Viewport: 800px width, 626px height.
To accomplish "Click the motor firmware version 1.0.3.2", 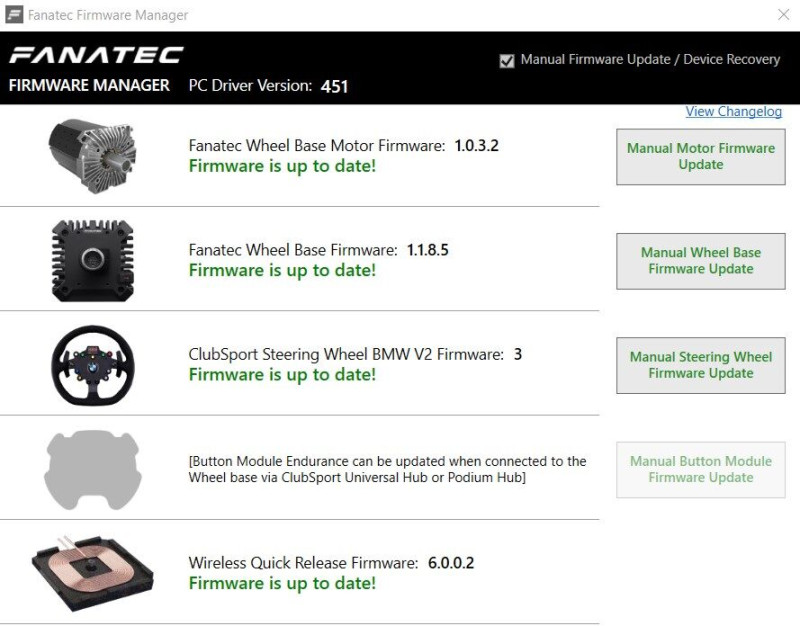I will (476, 146).
